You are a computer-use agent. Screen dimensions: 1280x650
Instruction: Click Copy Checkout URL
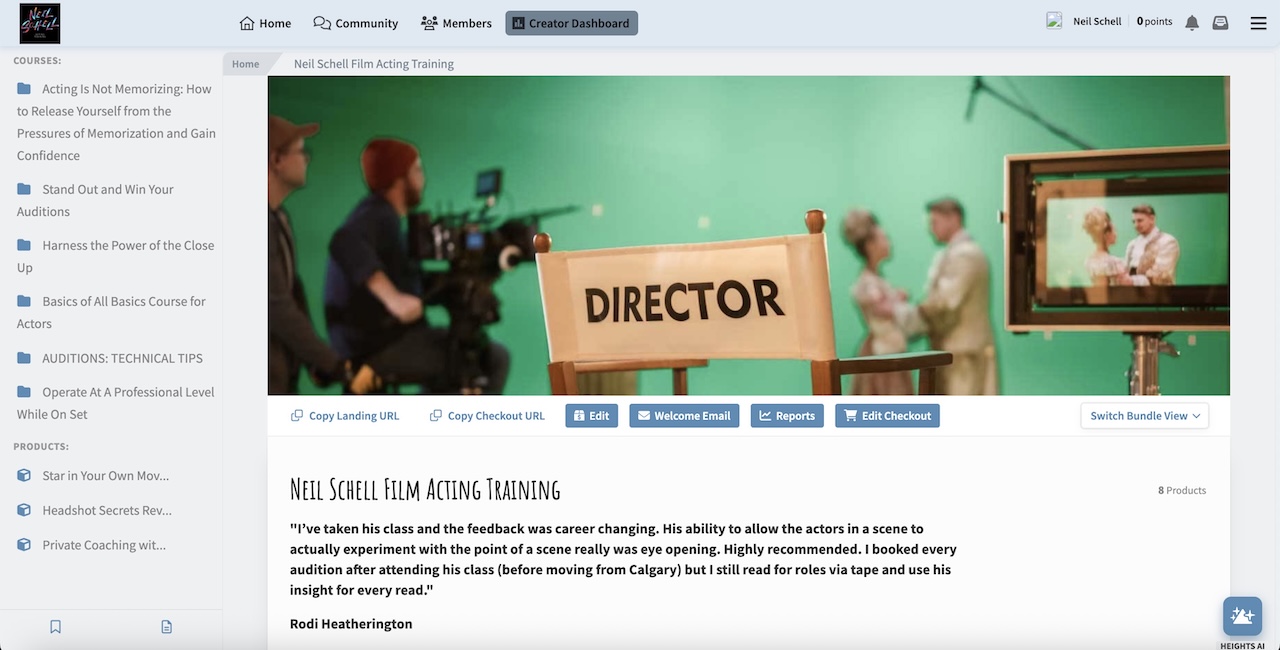point(487,416)
